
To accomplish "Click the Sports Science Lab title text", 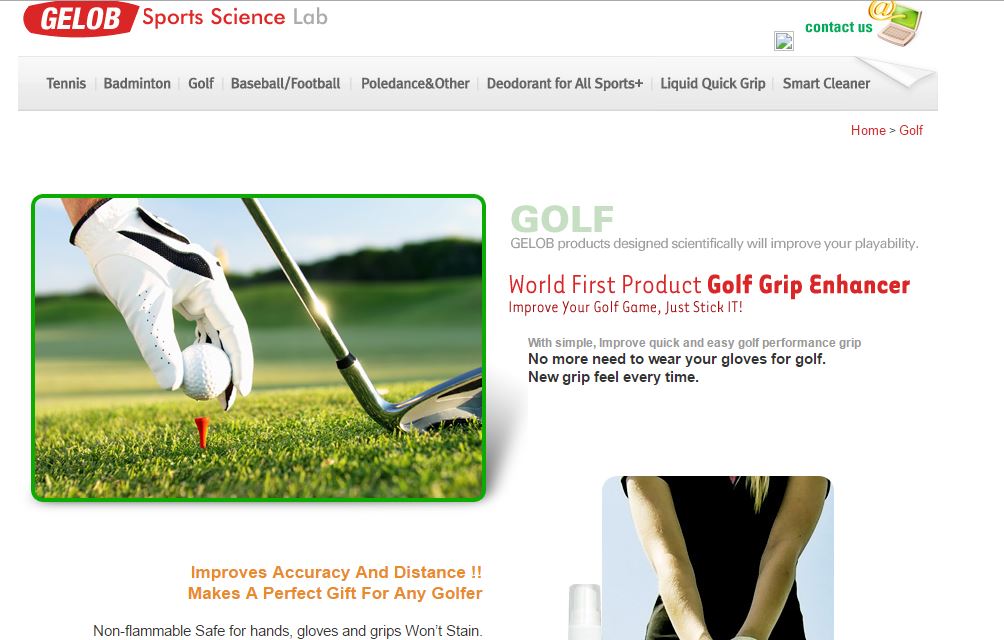I will coord(234,17).
